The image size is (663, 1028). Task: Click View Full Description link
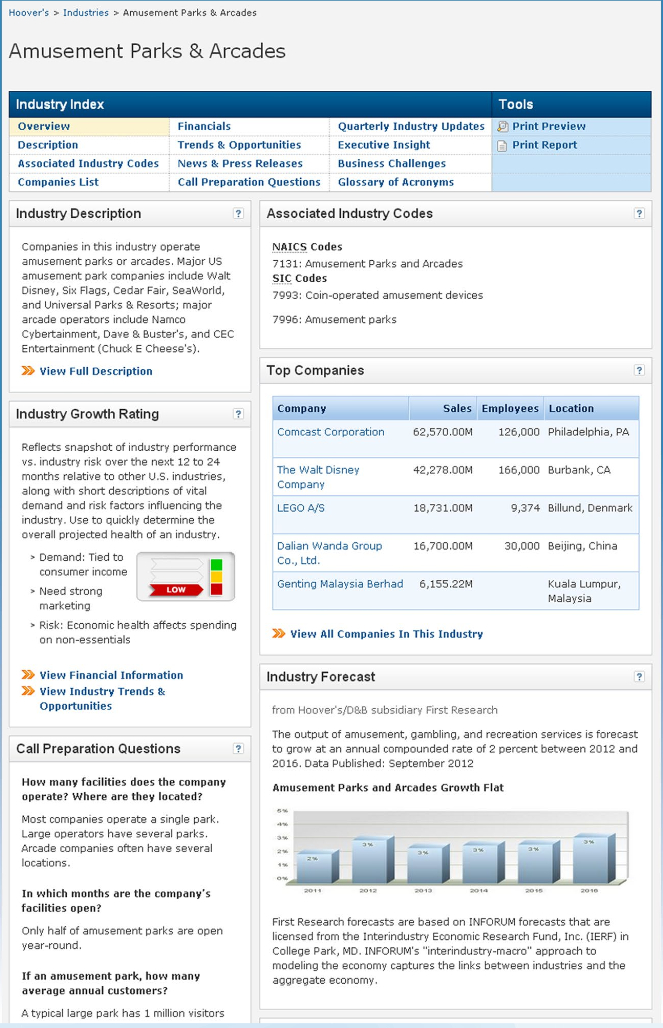coord(96,371)
